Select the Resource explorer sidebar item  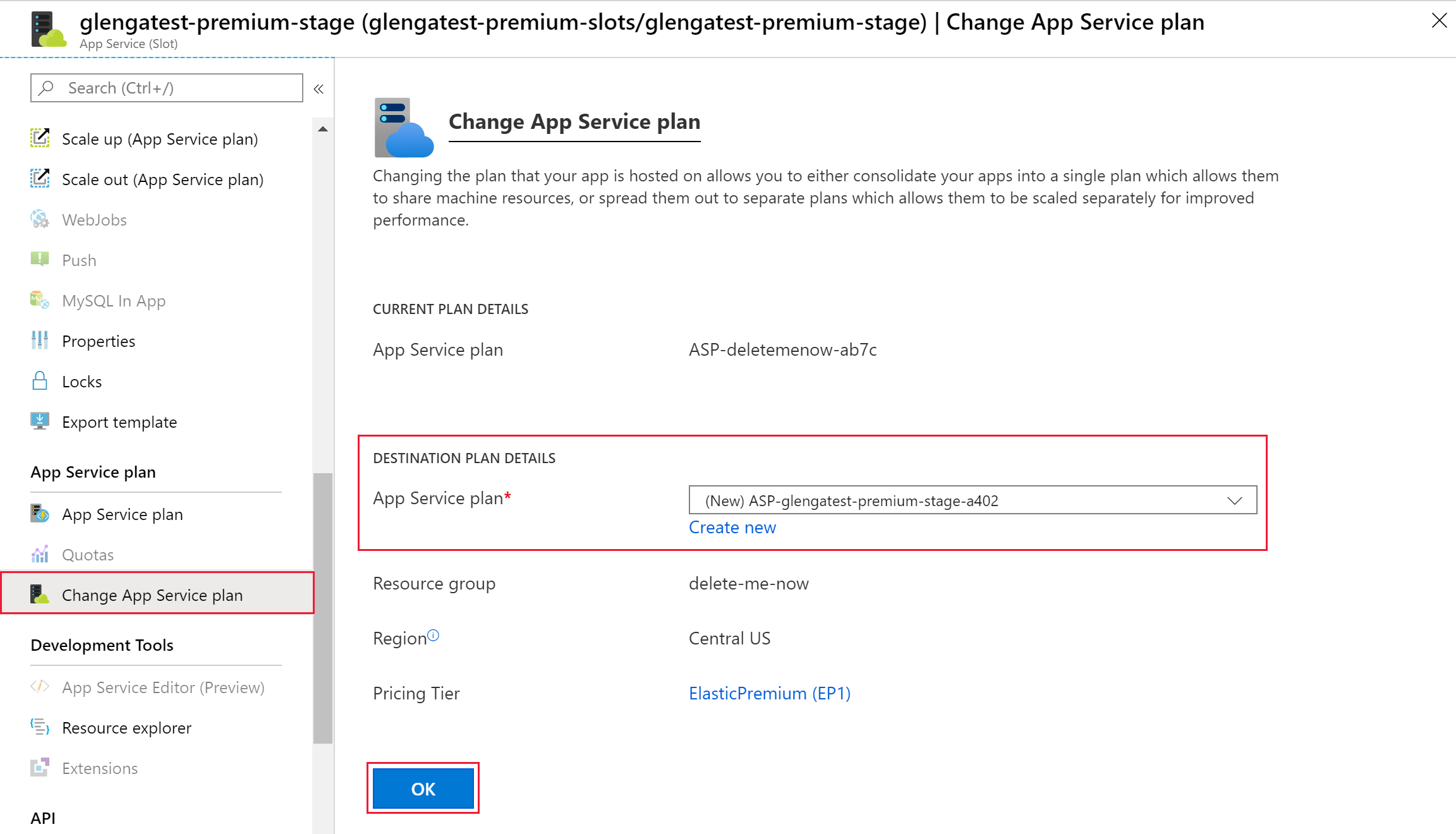126,727
